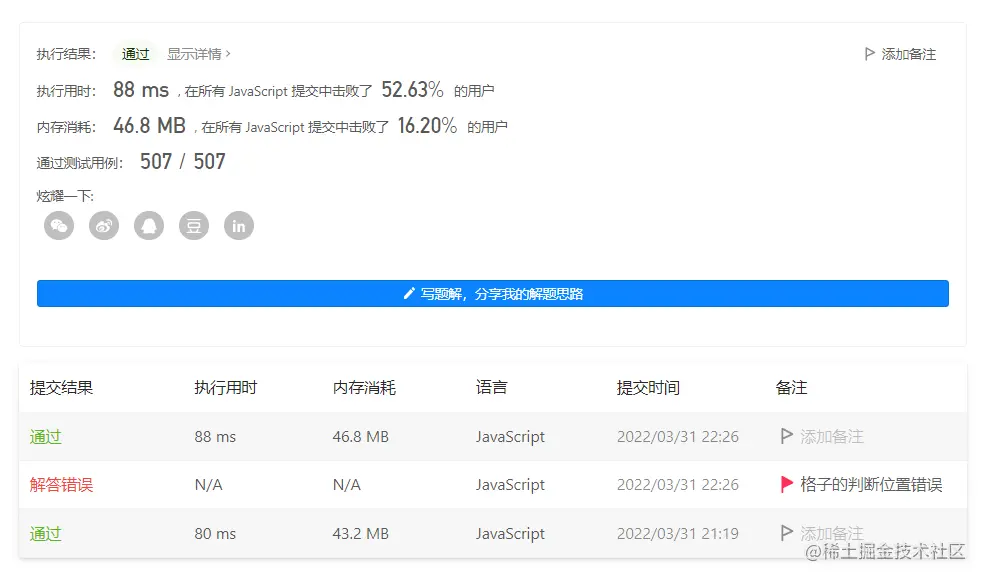Click the 507 / 507 test cases value
The width and height of the screenshot is (984, 580).
click(182, 162)
